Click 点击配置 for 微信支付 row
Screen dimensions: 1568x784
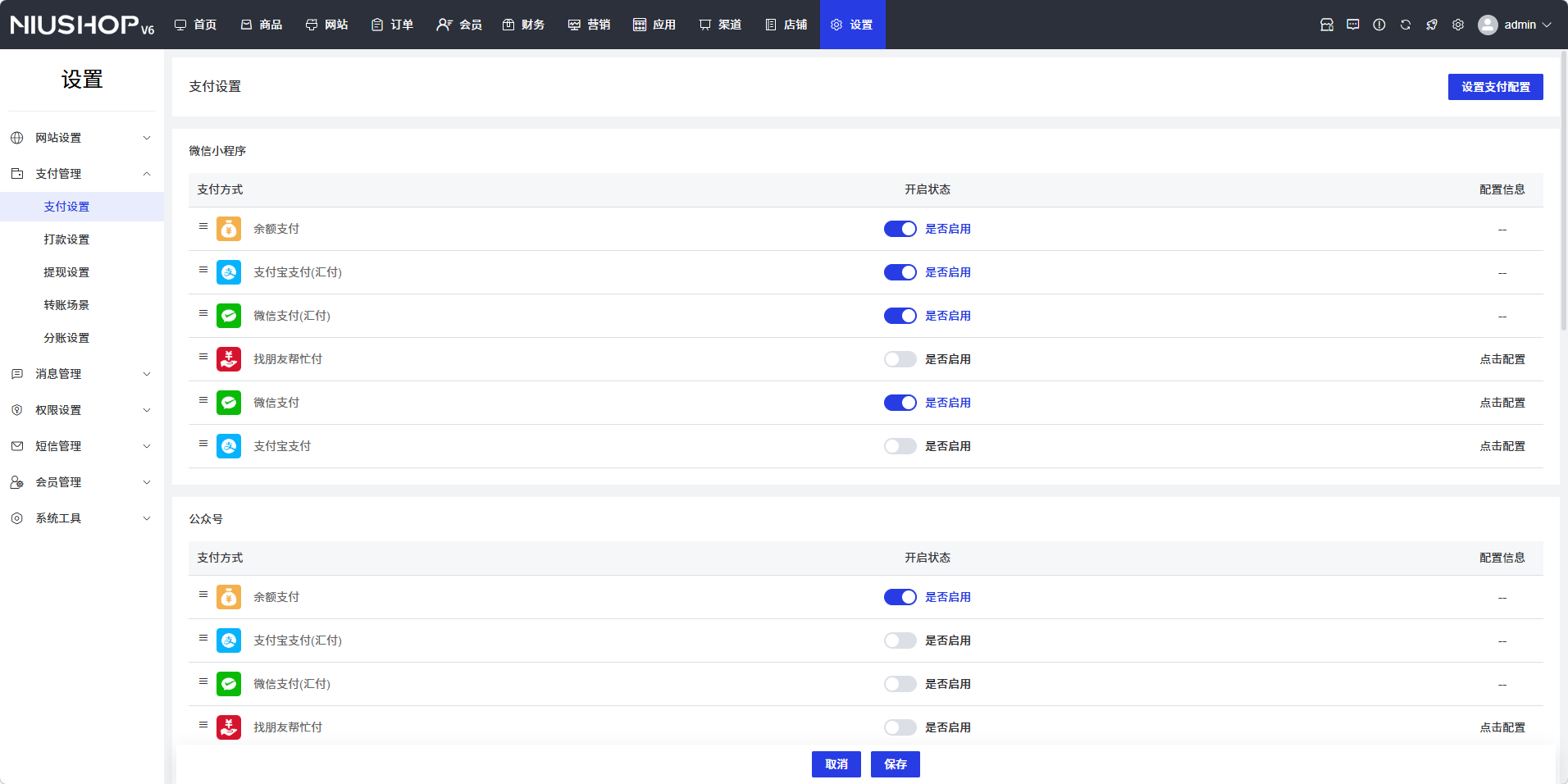click(x=1502, y=403)
